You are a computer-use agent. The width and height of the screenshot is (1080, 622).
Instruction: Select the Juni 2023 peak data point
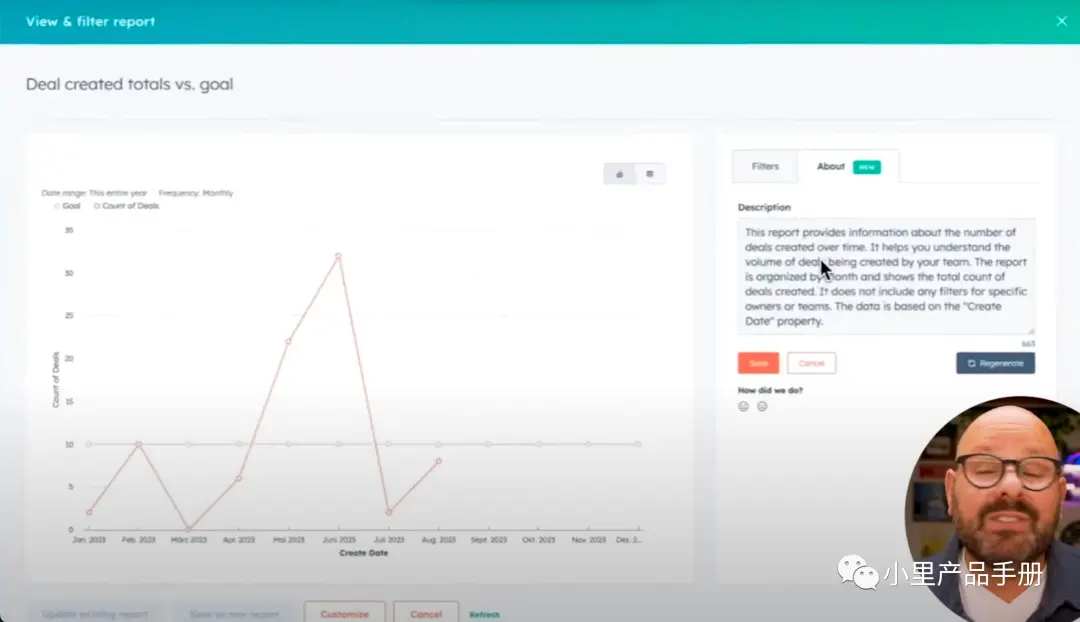[x=338, y=256]
